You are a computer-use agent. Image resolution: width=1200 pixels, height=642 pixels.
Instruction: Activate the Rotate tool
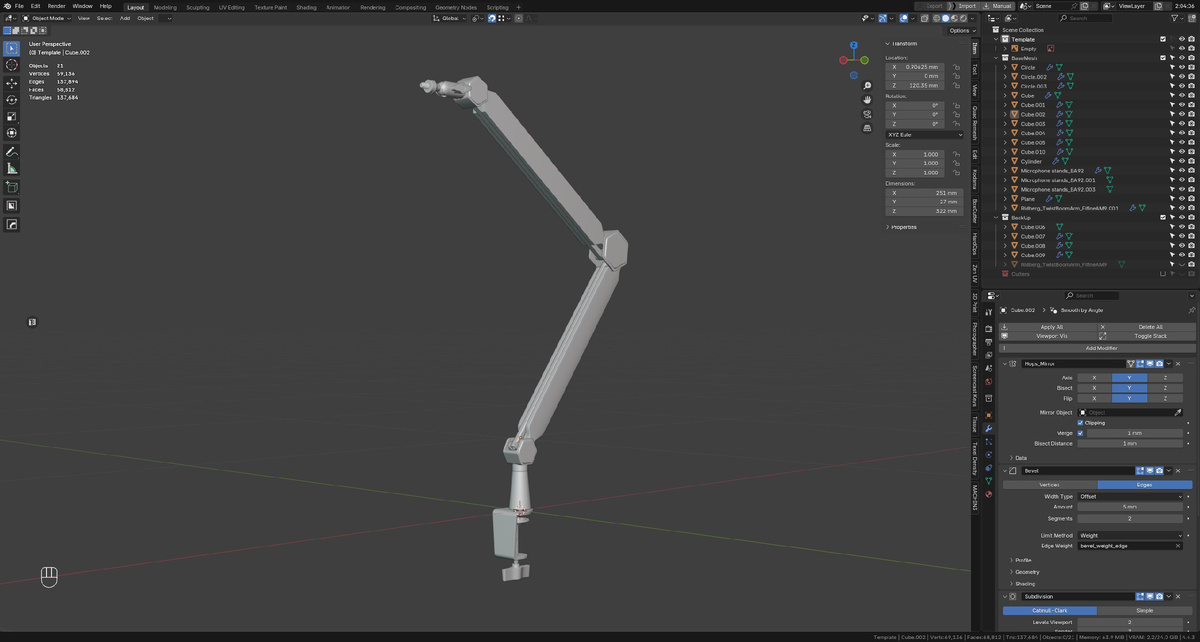tap(11, 99)
